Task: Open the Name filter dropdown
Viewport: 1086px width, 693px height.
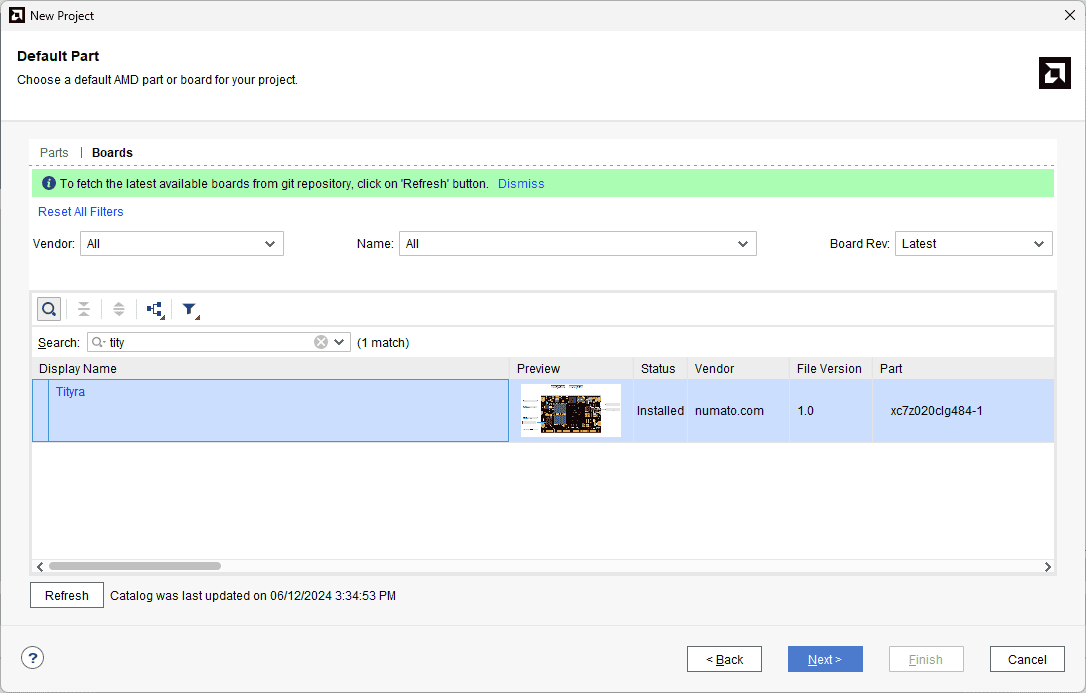Action: click(x=577, y=244)
